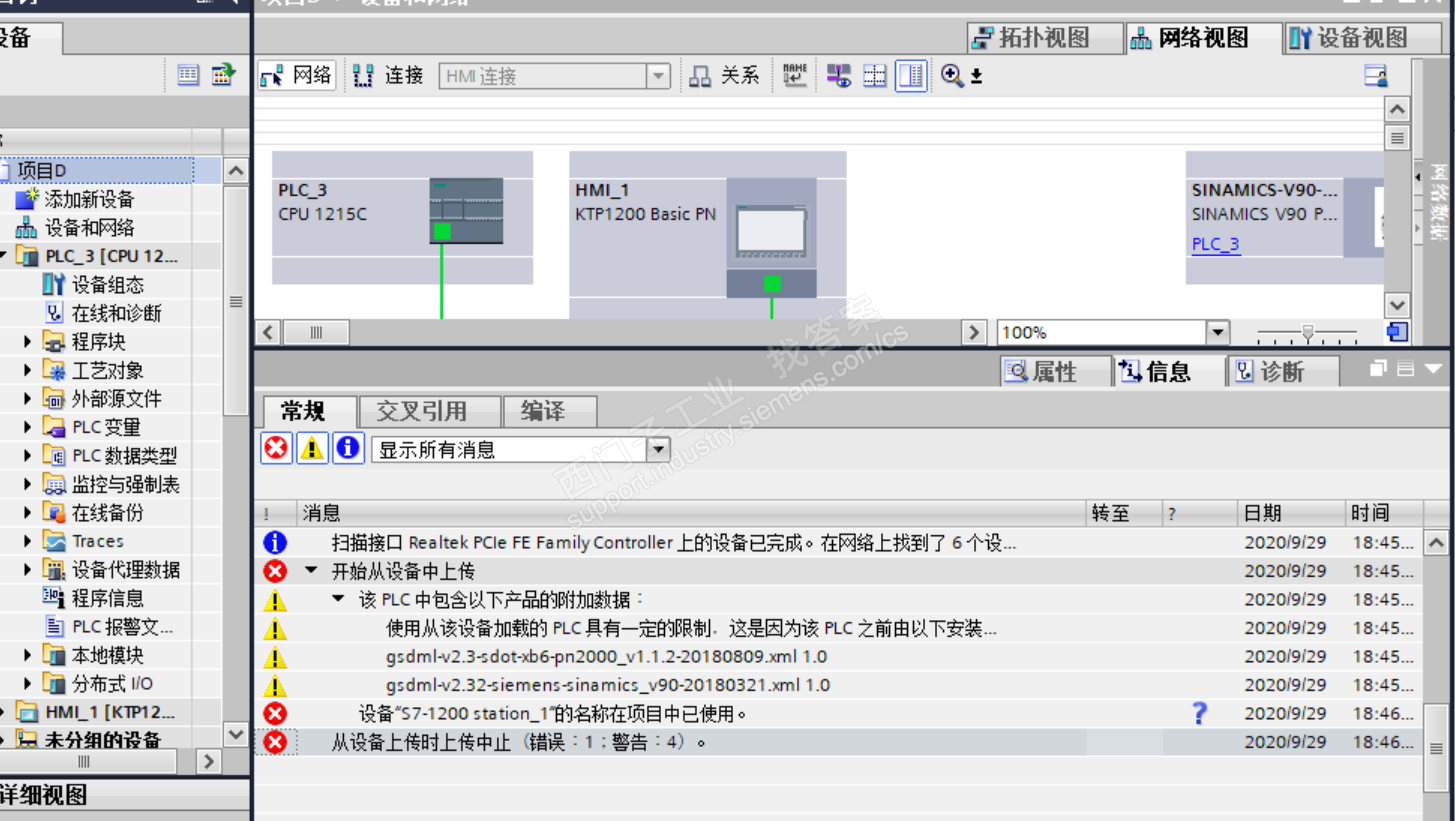Image resolution: width=1455 pixels, height=821 pixels.
Task: Select the gsdml-v2.32-siemens-sinamics_v90 message row
Action: coord(838,685)
